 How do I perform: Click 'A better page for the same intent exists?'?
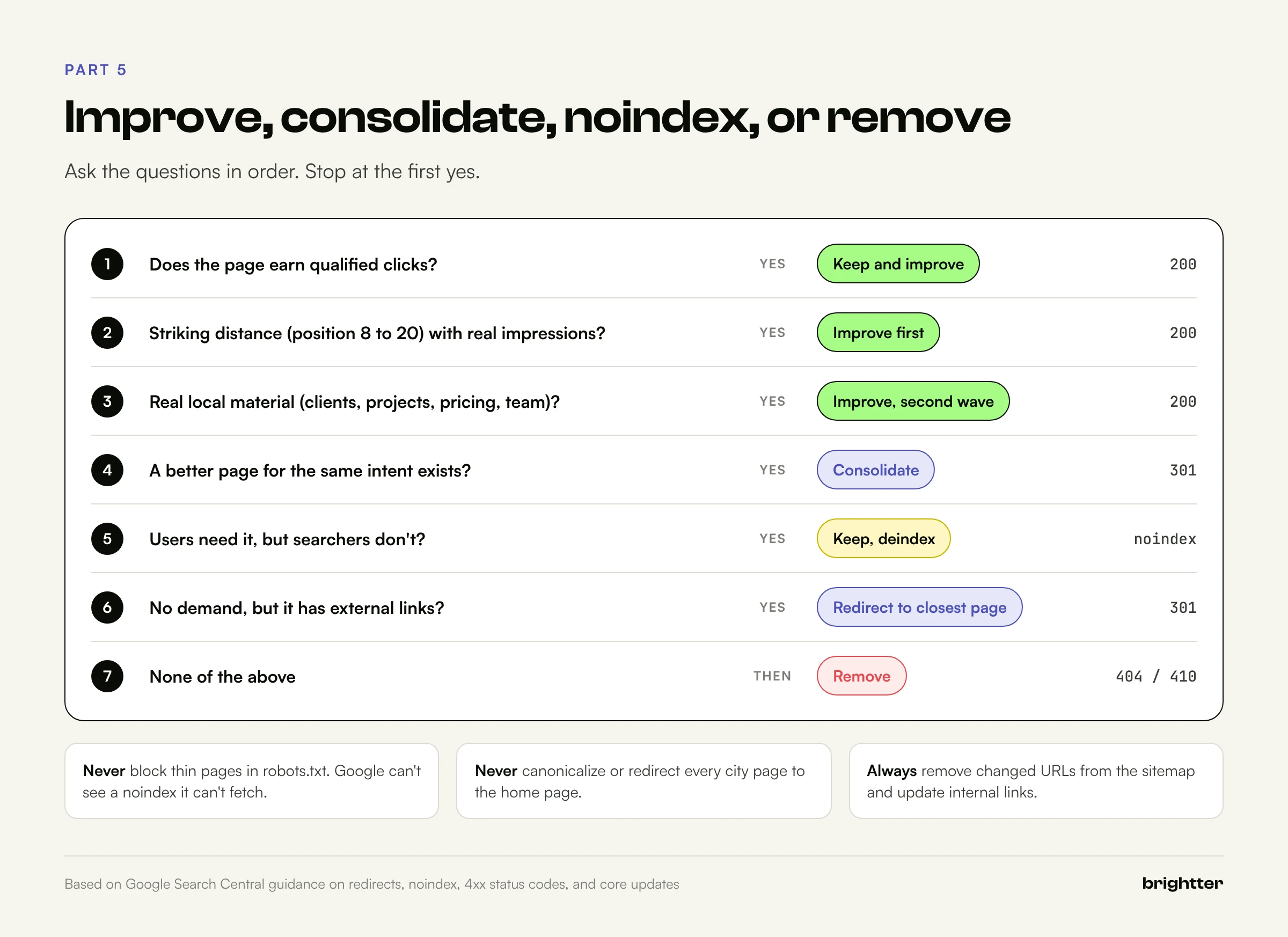pyautogui.click(x=310, y=471)
